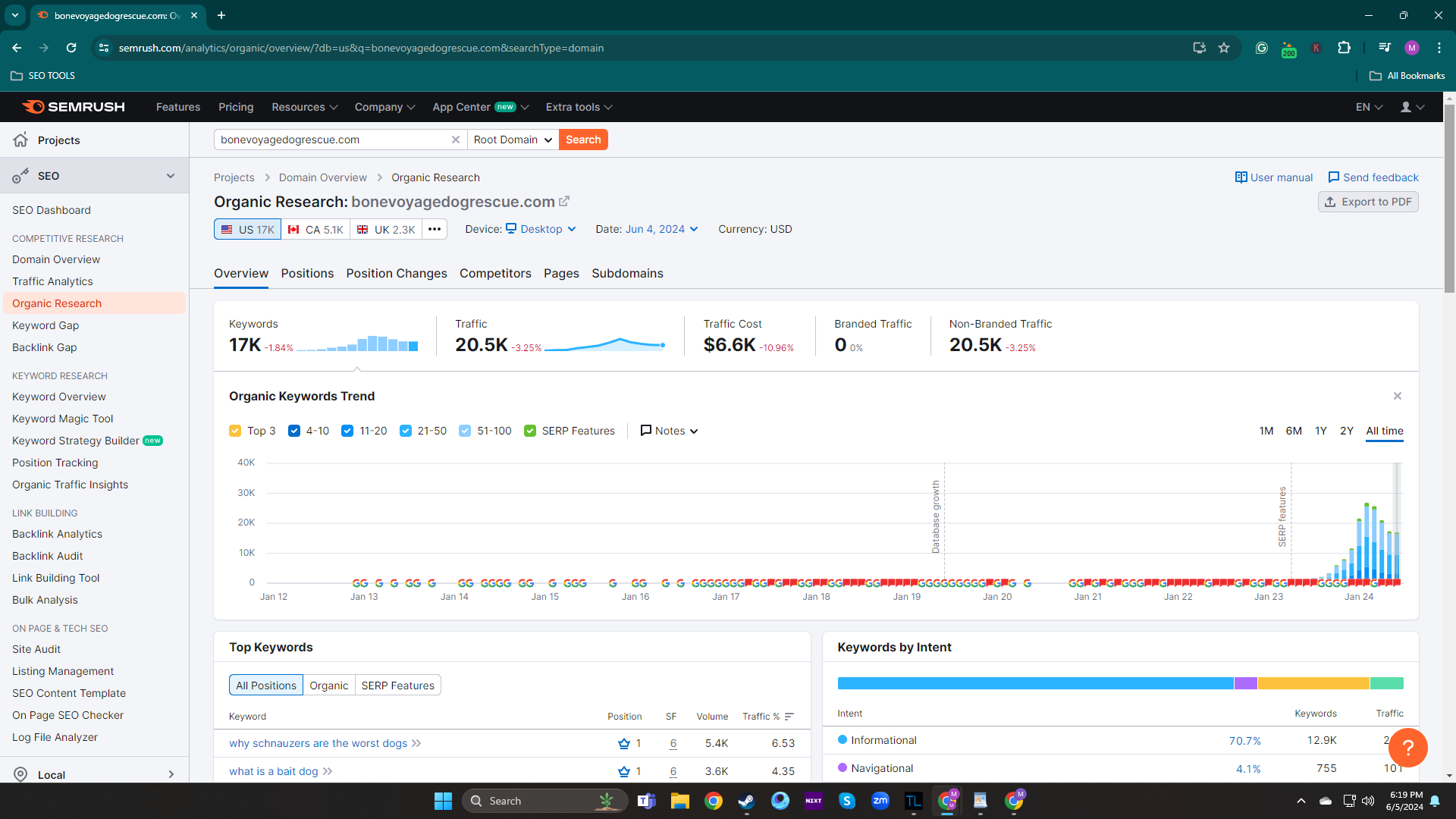Open the Desktop device dropdown

point(541,229)
